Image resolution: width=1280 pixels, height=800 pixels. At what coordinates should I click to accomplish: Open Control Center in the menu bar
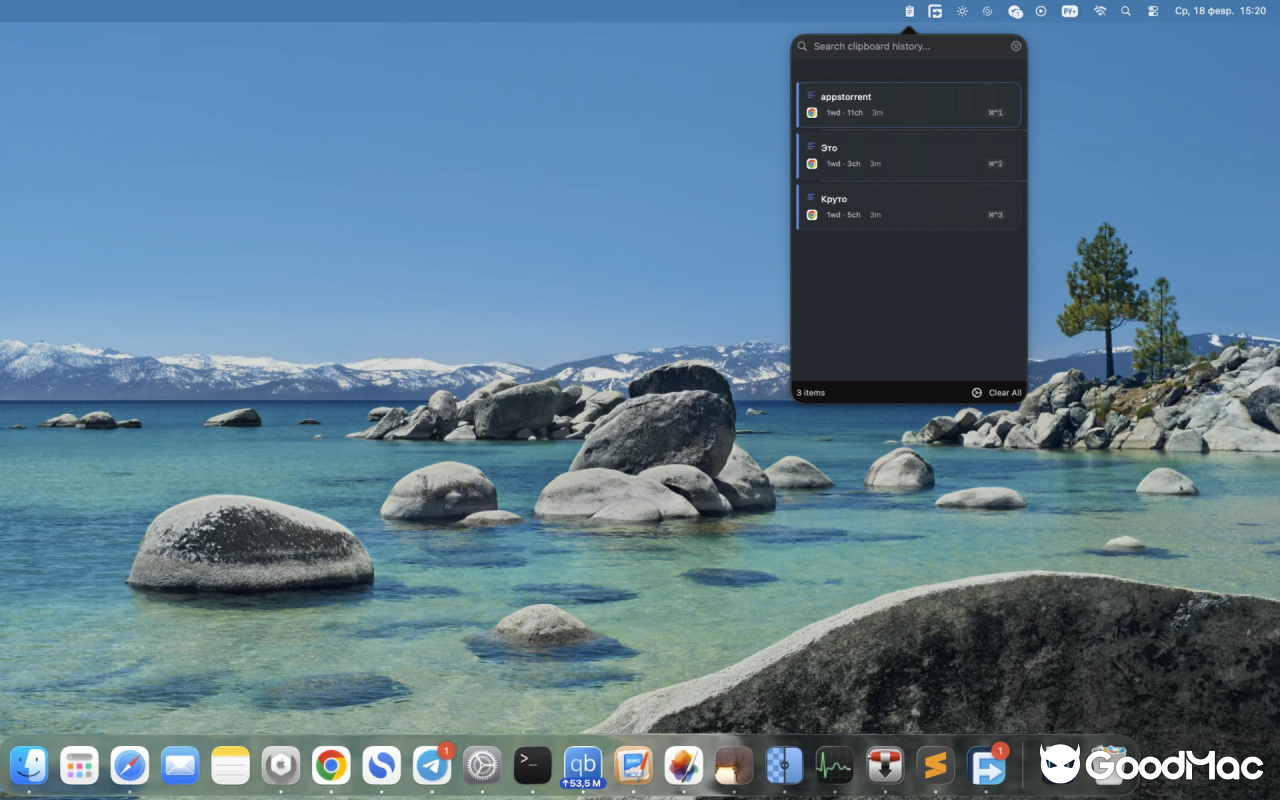click(x=1151, y=11)
